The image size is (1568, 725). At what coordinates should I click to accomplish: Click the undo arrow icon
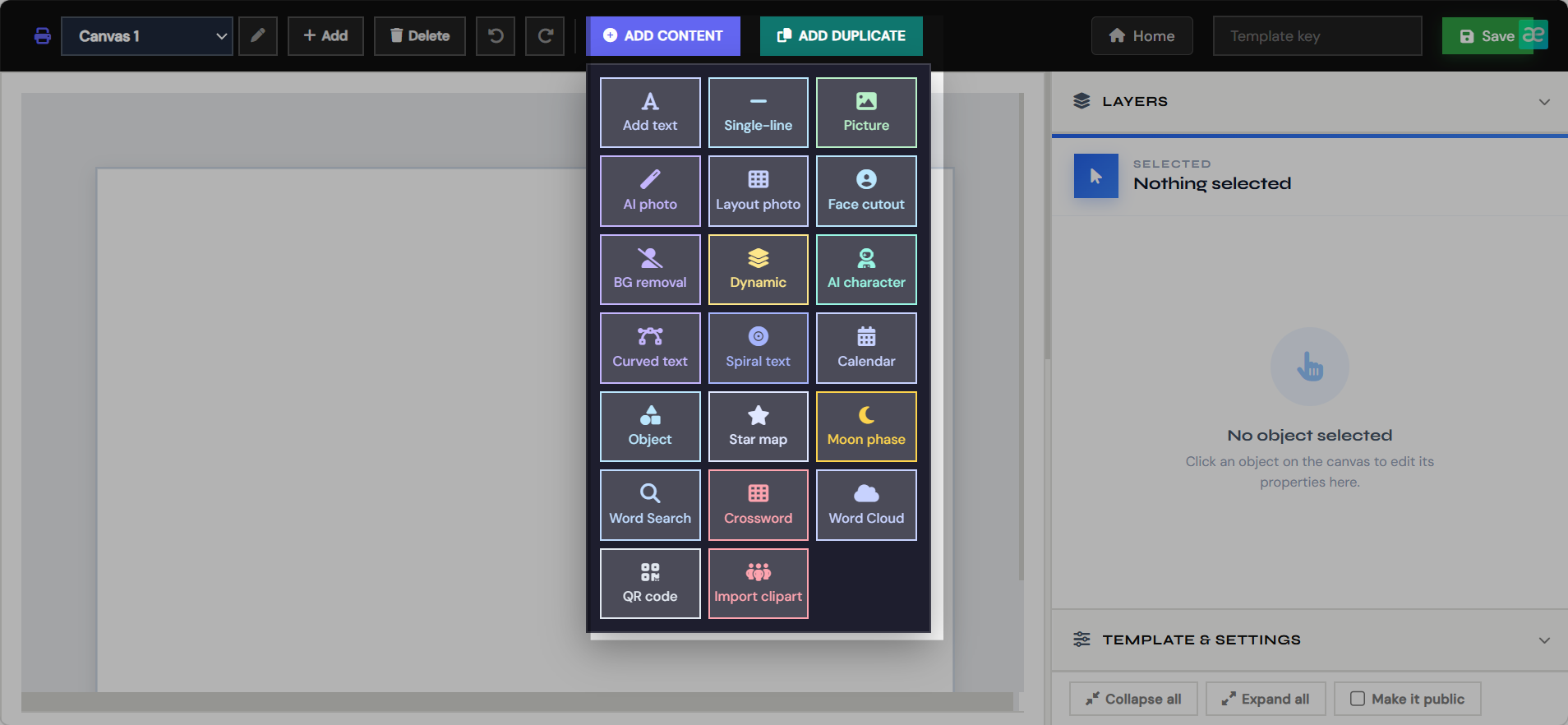496,36
